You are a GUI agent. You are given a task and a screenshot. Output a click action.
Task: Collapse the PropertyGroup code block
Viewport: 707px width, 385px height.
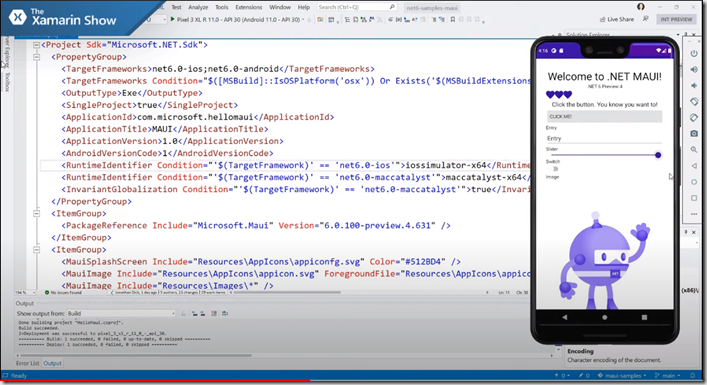point(37,57)
